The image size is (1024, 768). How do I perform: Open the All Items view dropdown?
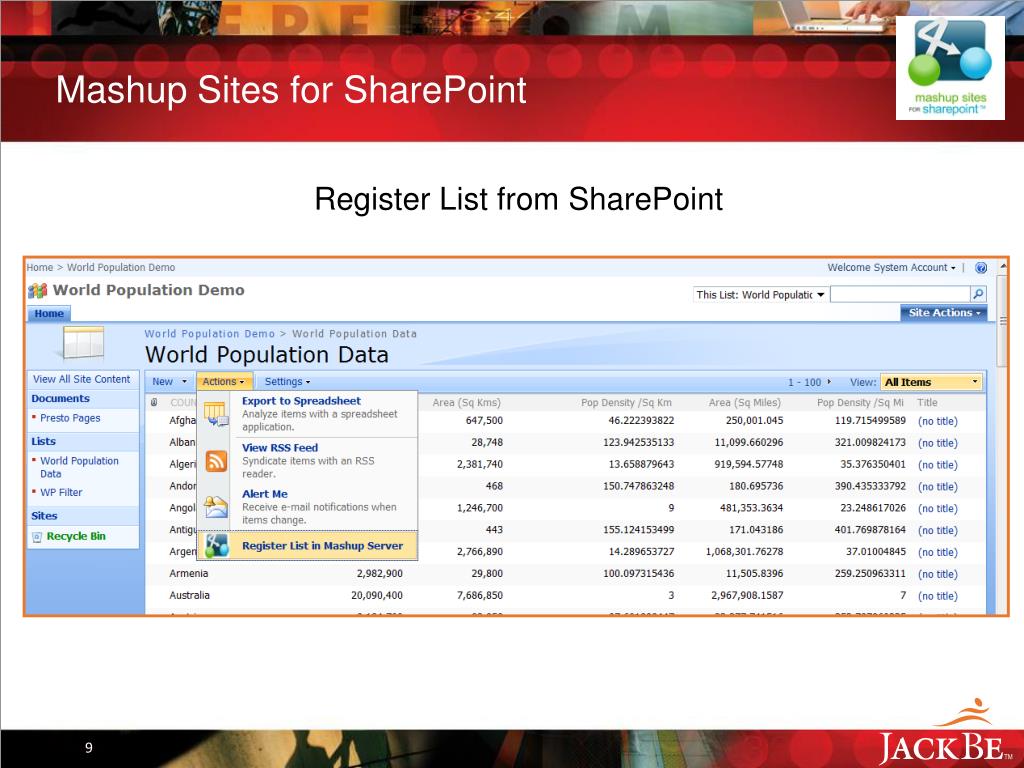tap(931, 382)
